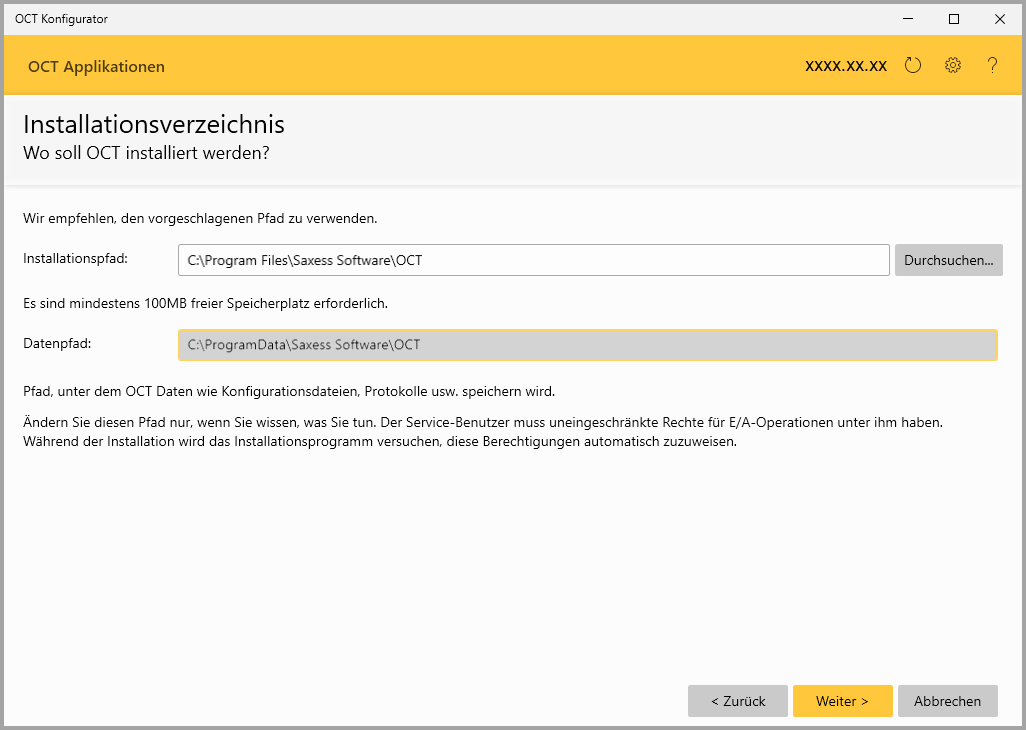Screen dimensions: 1026x730
Task: Click the Datenpfad label
Action: (57, 344)
